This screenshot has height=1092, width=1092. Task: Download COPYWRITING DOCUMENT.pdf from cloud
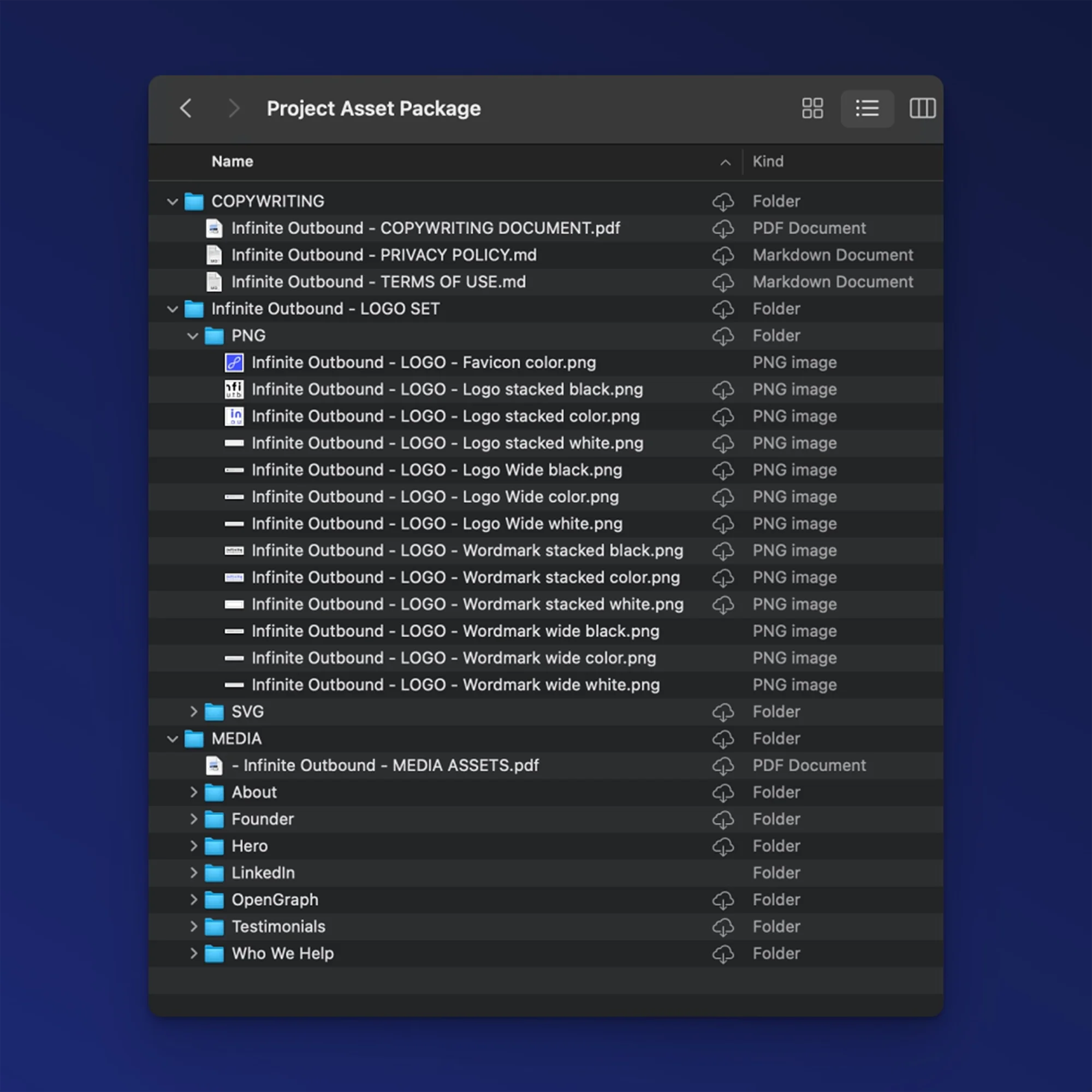pyautogui.click(x=723, y=228)
